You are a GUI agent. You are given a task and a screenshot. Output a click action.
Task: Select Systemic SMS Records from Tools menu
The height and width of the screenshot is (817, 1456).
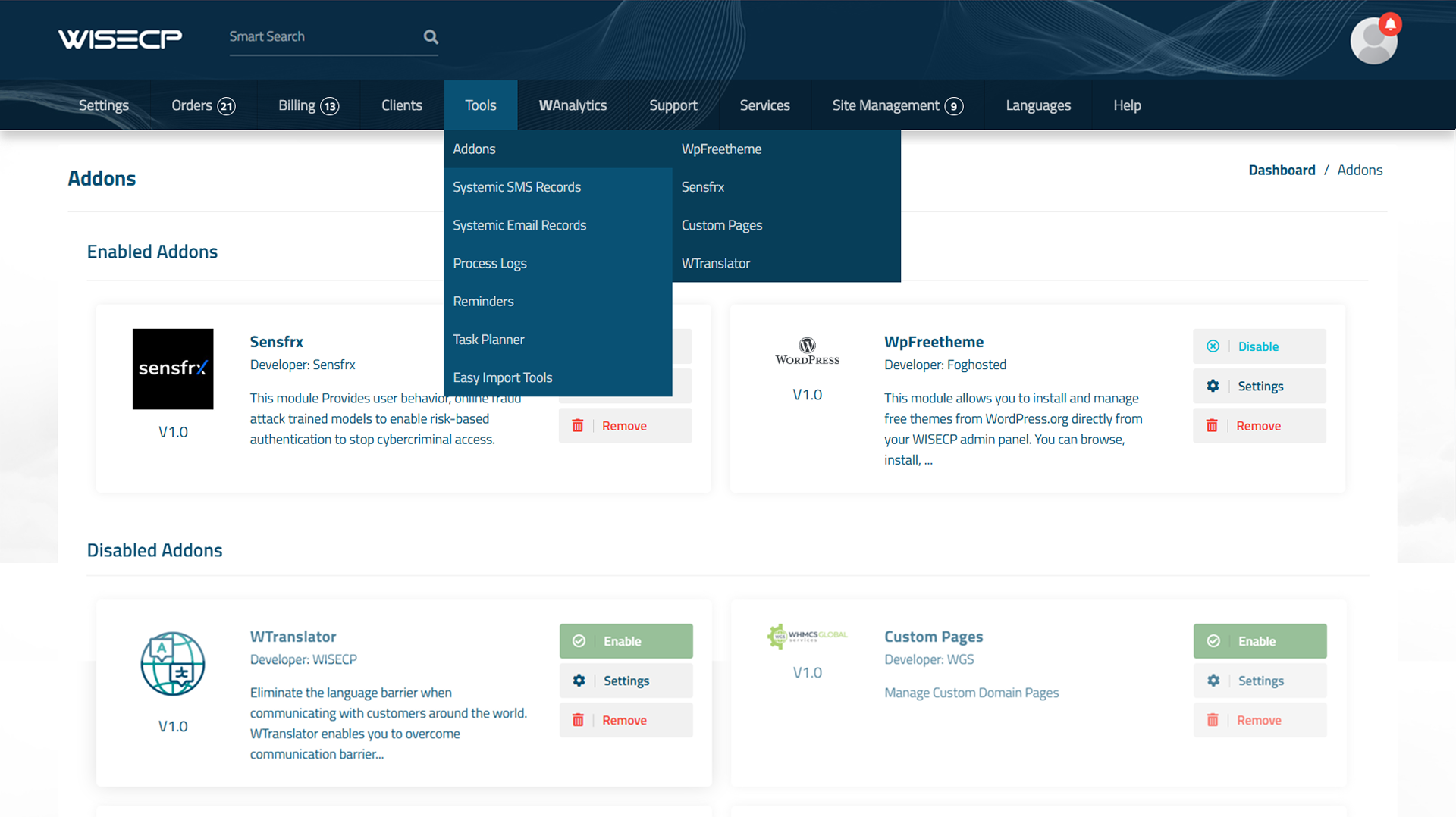pos(558,187)
